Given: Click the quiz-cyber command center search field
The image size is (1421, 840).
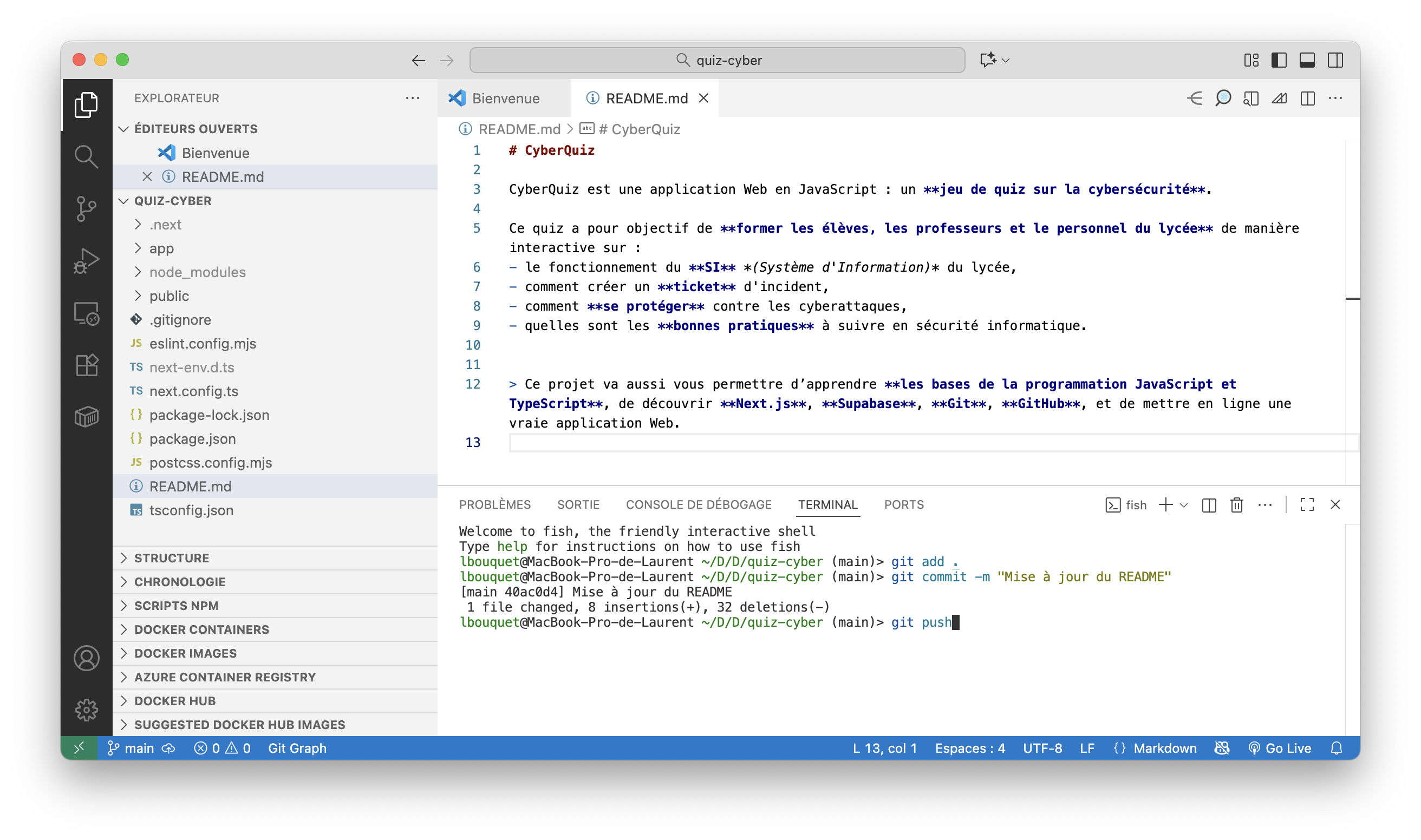Looking at the screenshot, I should click(716, 60).
